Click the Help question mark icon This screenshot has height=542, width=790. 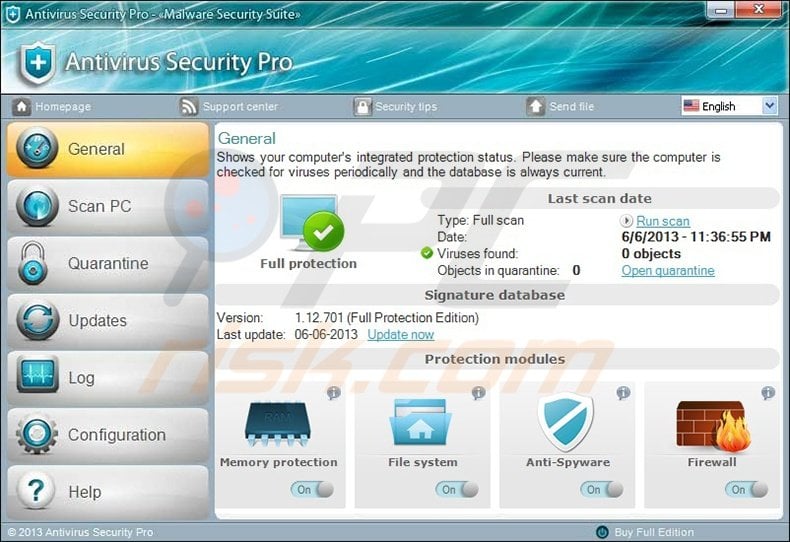(36, 491)
